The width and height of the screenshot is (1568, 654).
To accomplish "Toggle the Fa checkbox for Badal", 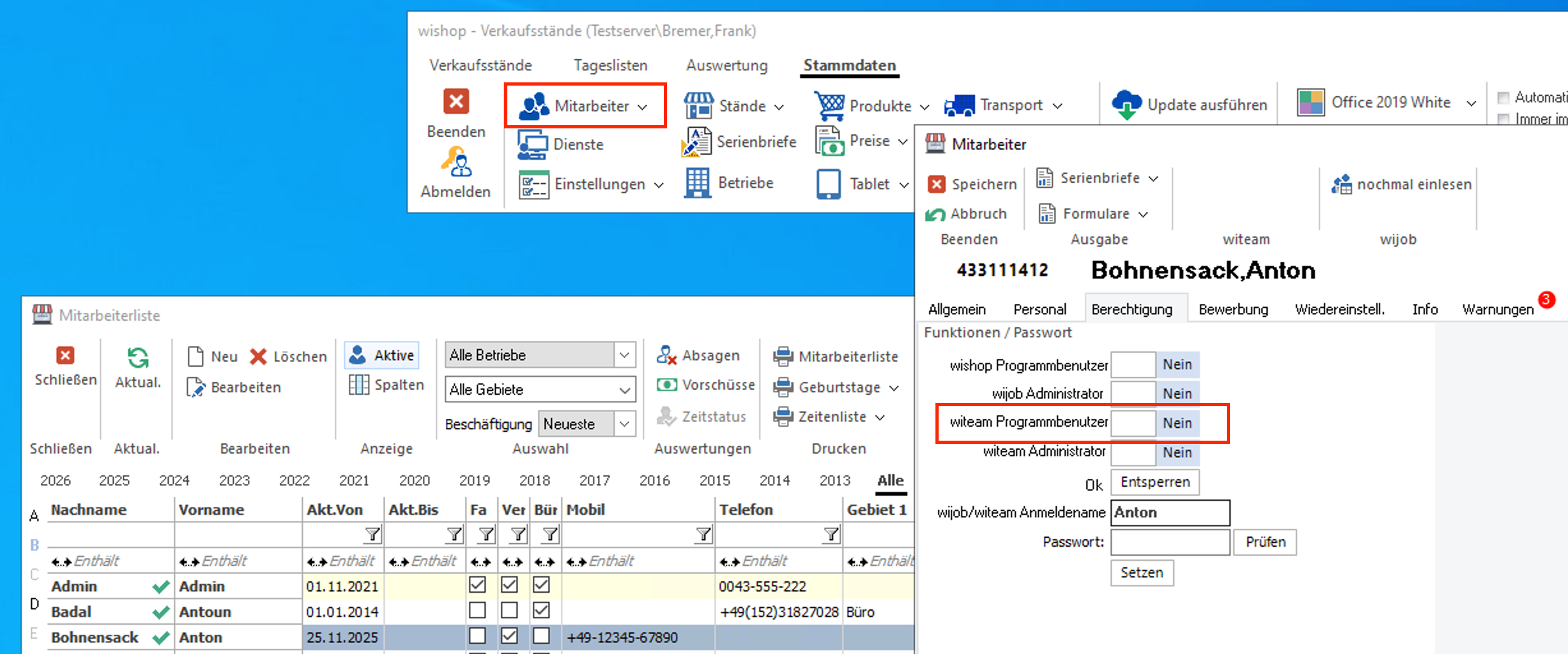I will coord(477,611).
